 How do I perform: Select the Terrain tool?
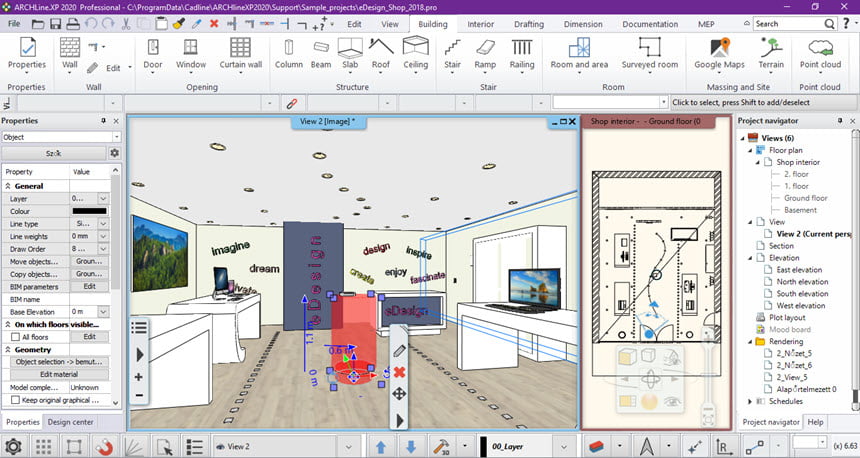tap(771, 54)
